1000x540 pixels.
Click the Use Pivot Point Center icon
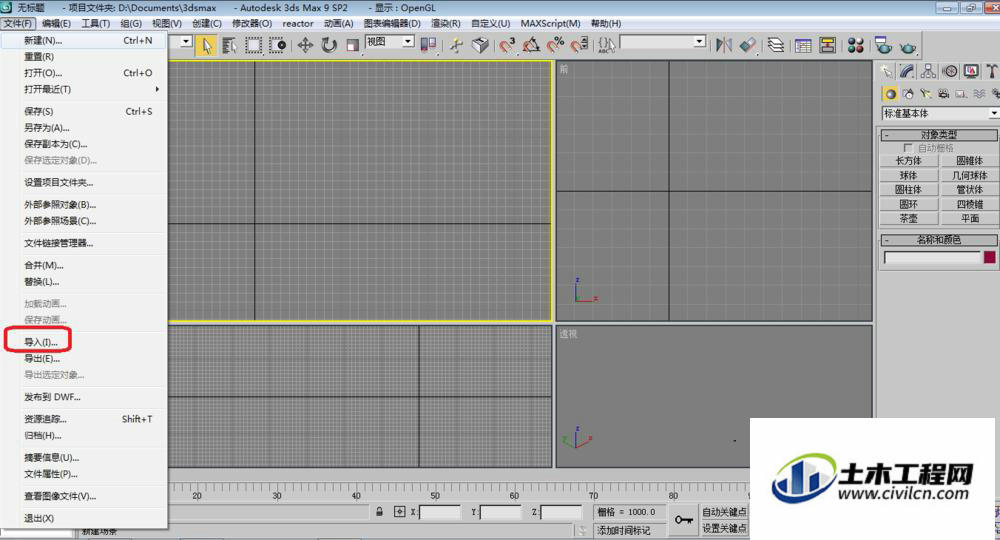point(429,45)
